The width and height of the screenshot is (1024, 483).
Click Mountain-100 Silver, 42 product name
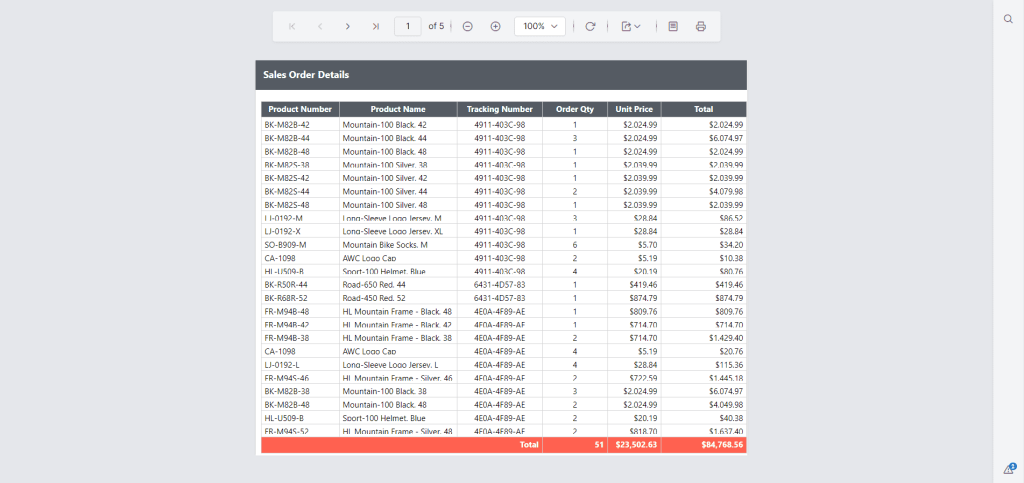(x=385, y=178)
